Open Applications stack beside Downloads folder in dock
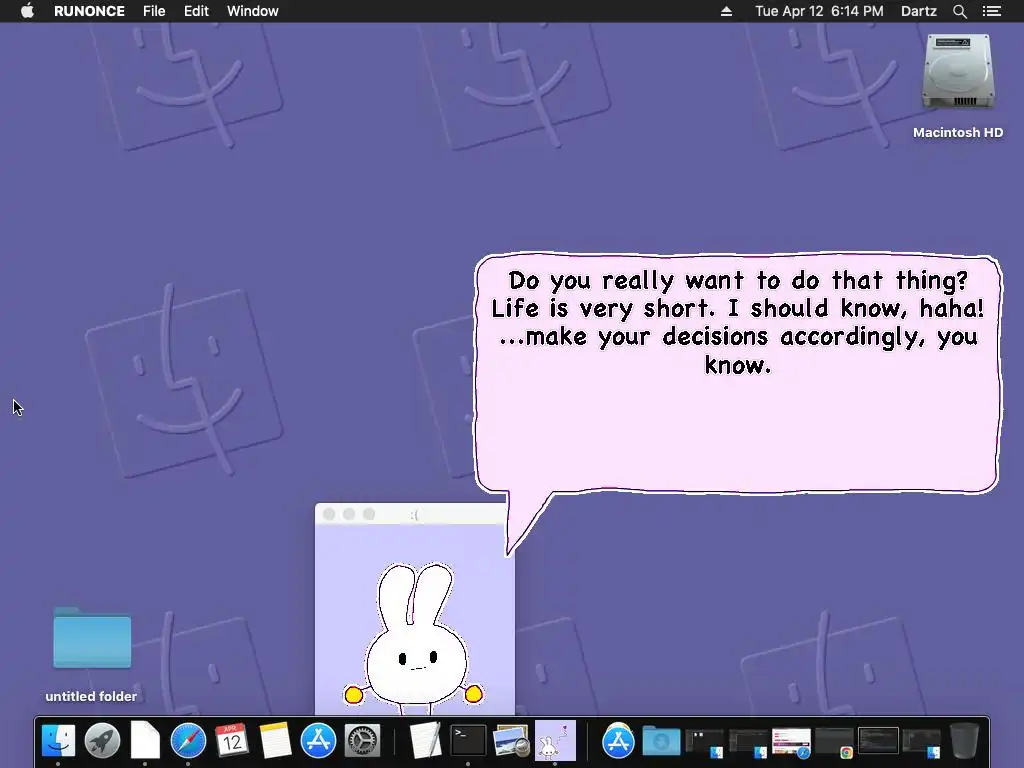The width and height of the screenshot is (1024, 768). pos(618,741)
